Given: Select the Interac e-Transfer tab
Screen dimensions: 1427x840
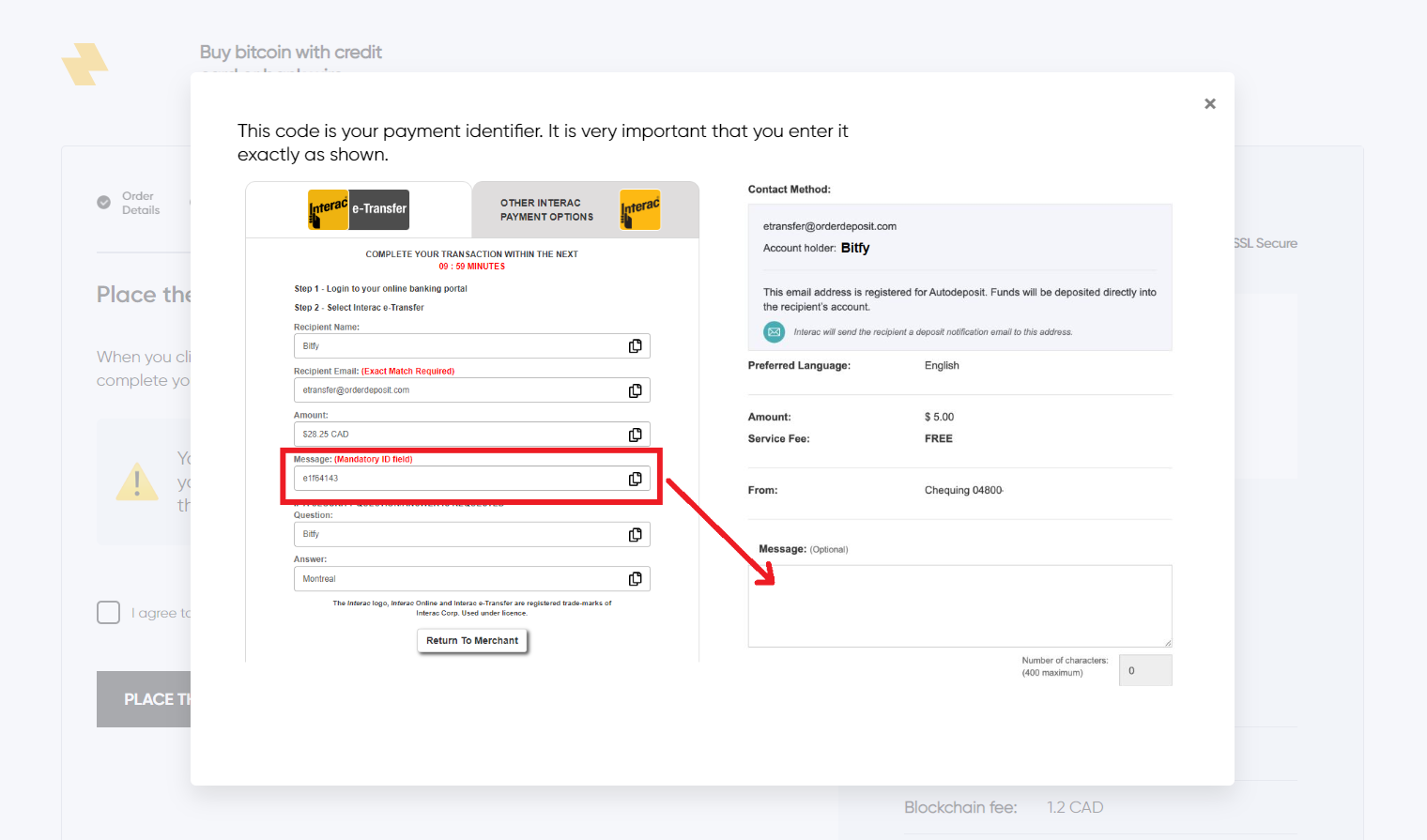Looking at the screenshot, I should coord(359,209).
